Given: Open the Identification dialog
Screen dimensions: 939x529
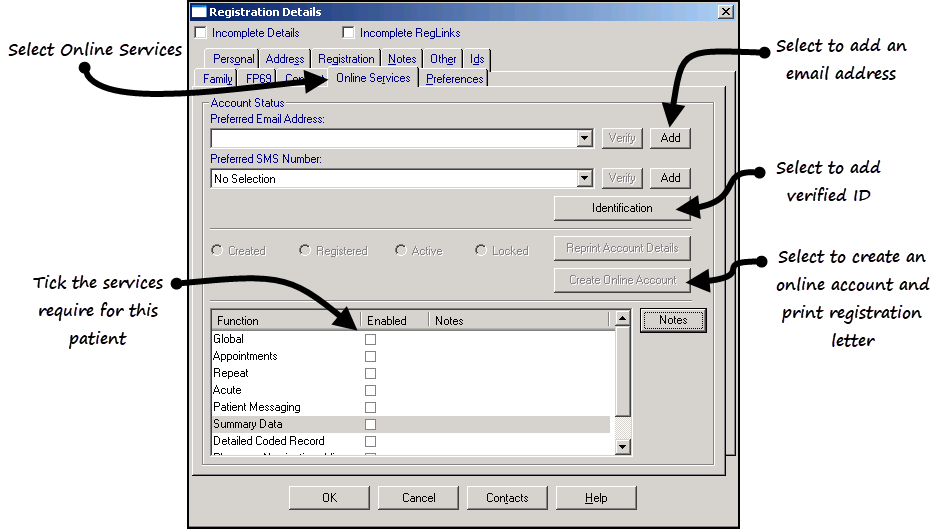Looking at the screenshot, I should point(622,208).
